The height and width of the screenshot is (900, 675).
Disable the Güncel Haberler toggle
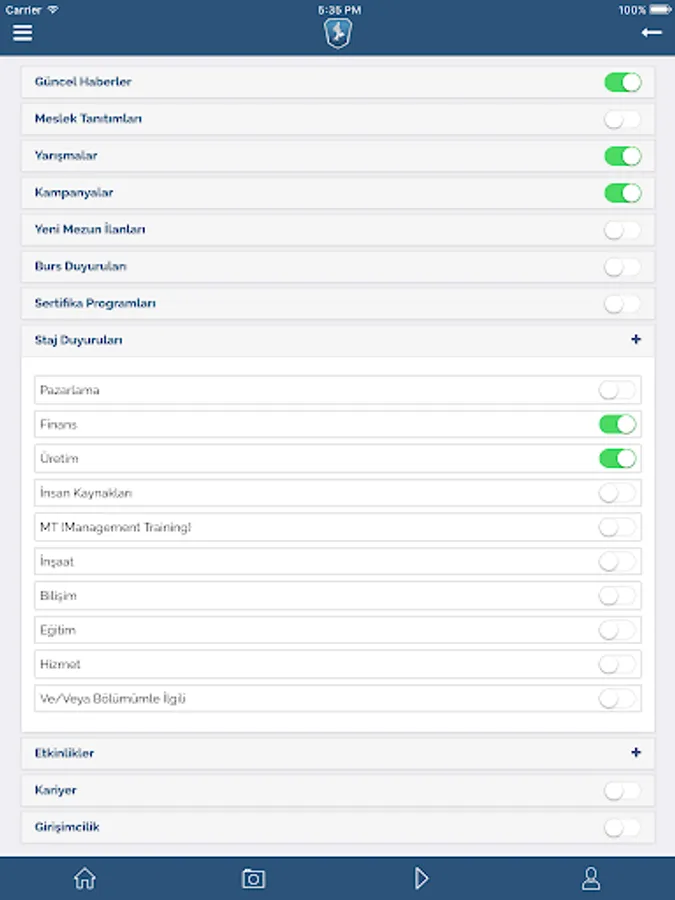tap(623, 82)
